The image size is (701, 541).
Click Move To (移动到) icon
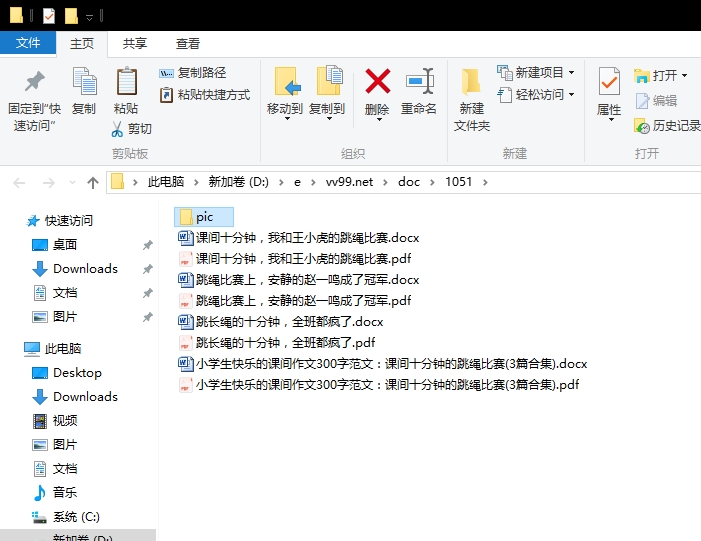286,81
